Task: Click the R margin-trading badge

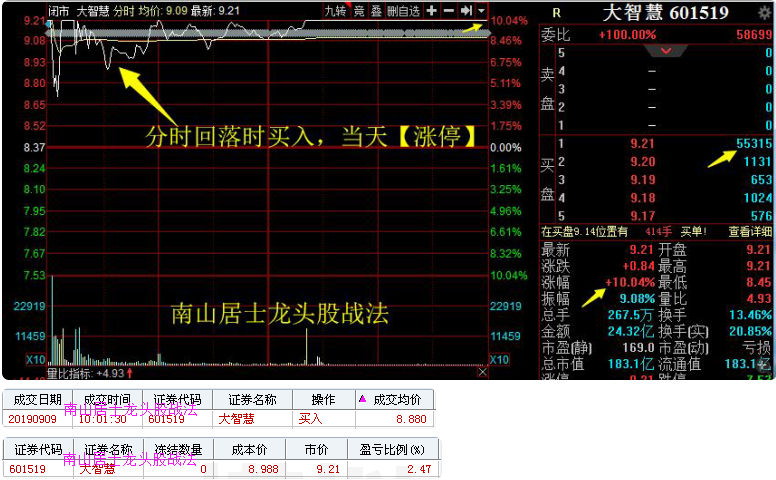Action: pos(557,13)
